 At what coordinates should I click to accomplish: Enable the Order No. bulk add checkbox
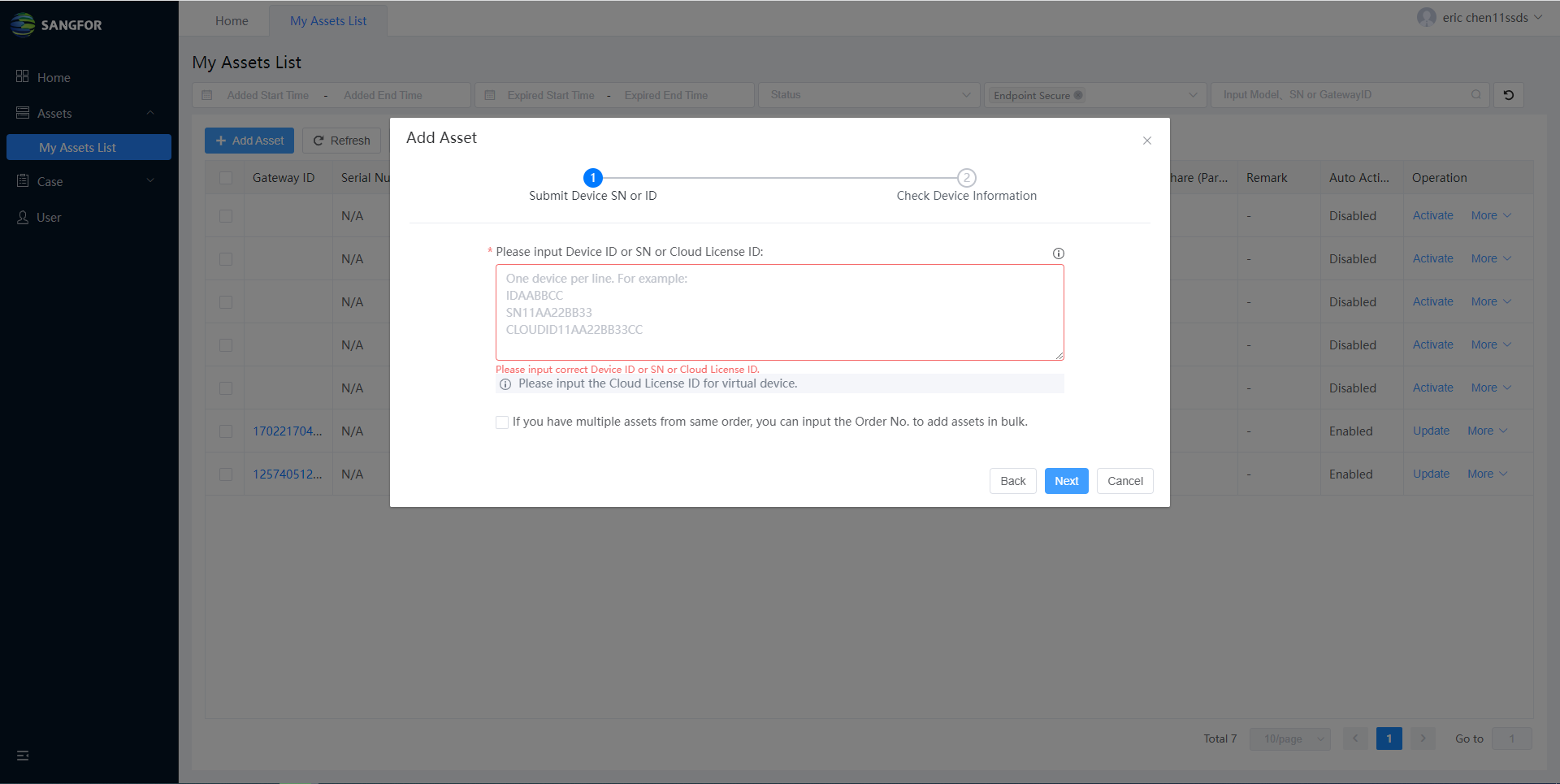point(502,422)
